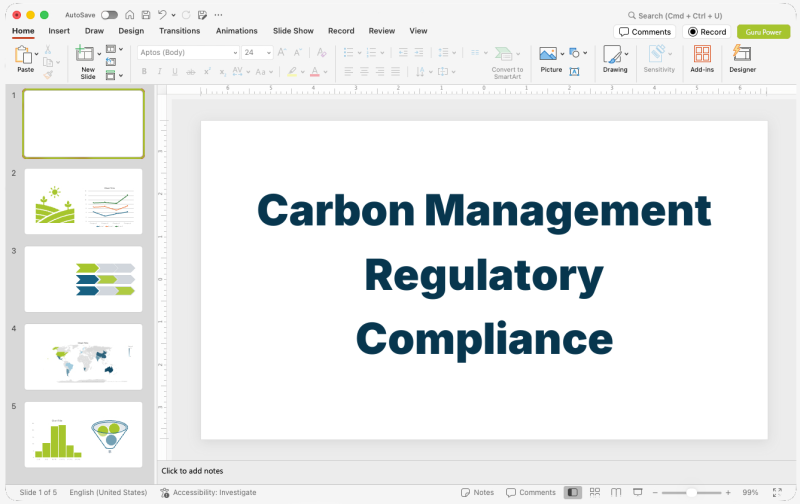This screenshot has width=800, height=504.
Task: Click the Paste clipboard icon
Action: pos(23,54)
